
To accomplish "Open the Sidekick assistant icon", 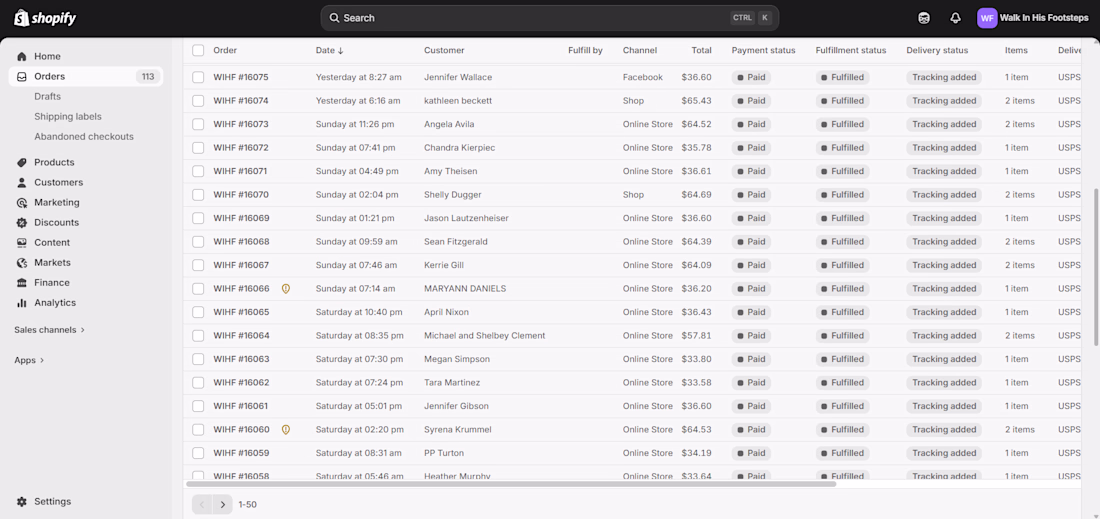I will click(924, 18).
